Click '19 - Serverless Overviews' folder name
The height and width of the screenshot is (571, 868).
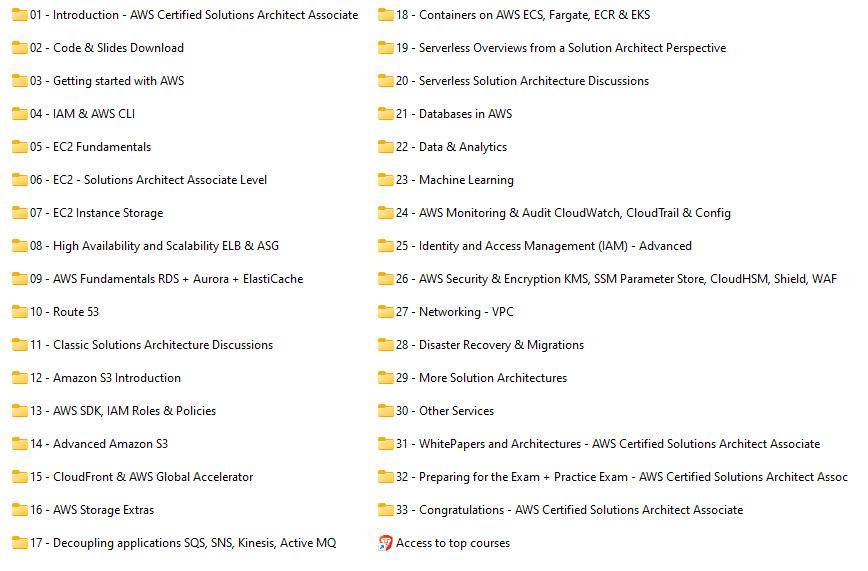click(561, 48)
